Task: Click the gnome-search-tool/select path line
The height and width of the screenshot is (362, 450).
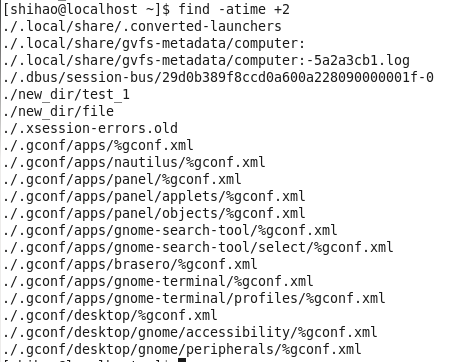Action: 198,247
